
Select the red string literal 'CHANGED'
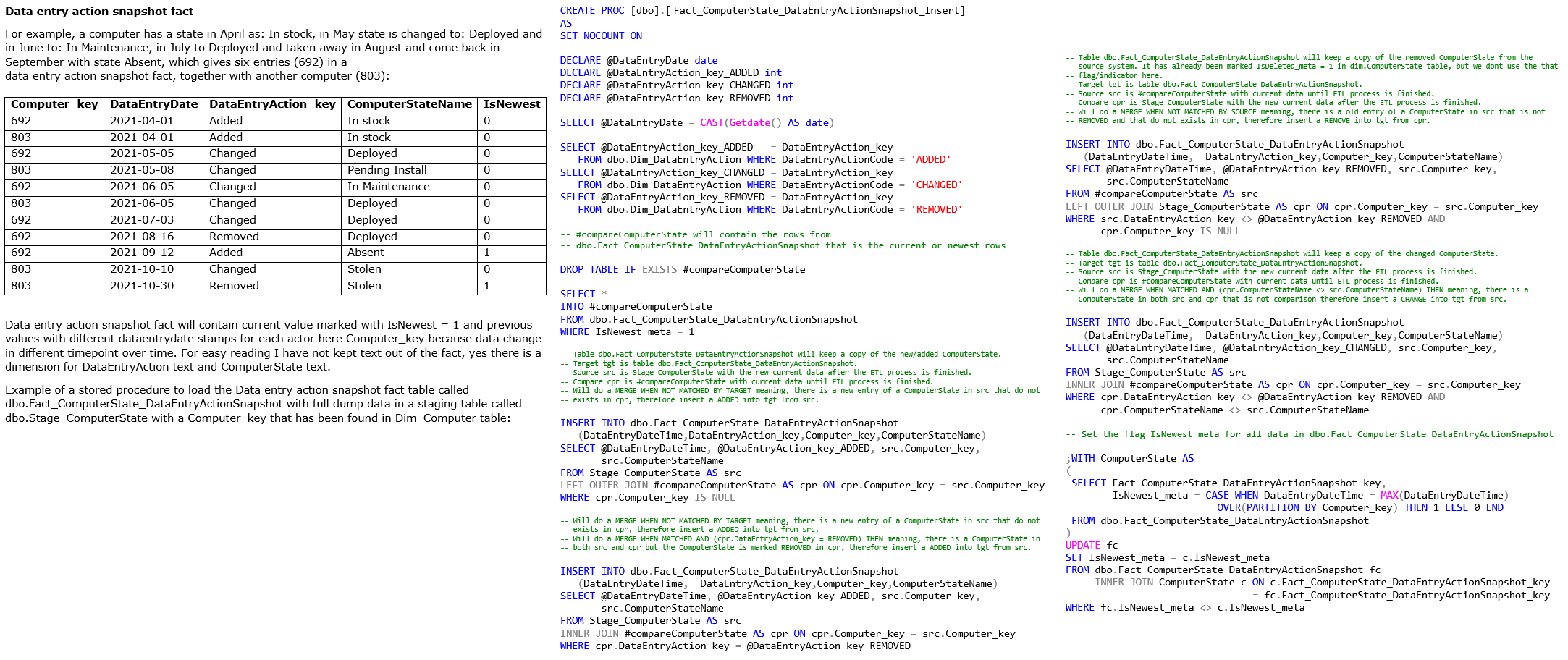[937, 185]
